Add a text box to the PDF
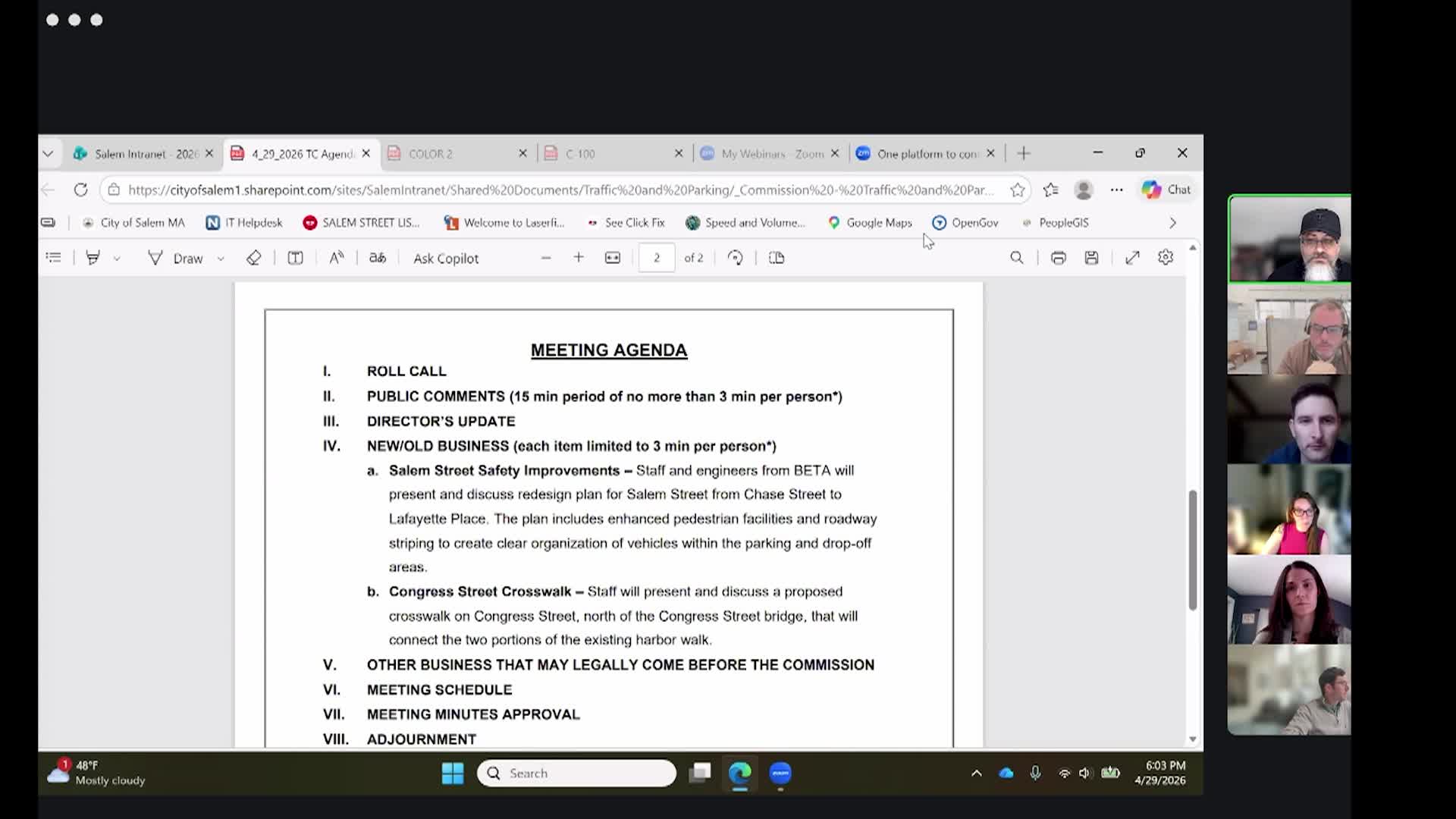 (296, 258)
